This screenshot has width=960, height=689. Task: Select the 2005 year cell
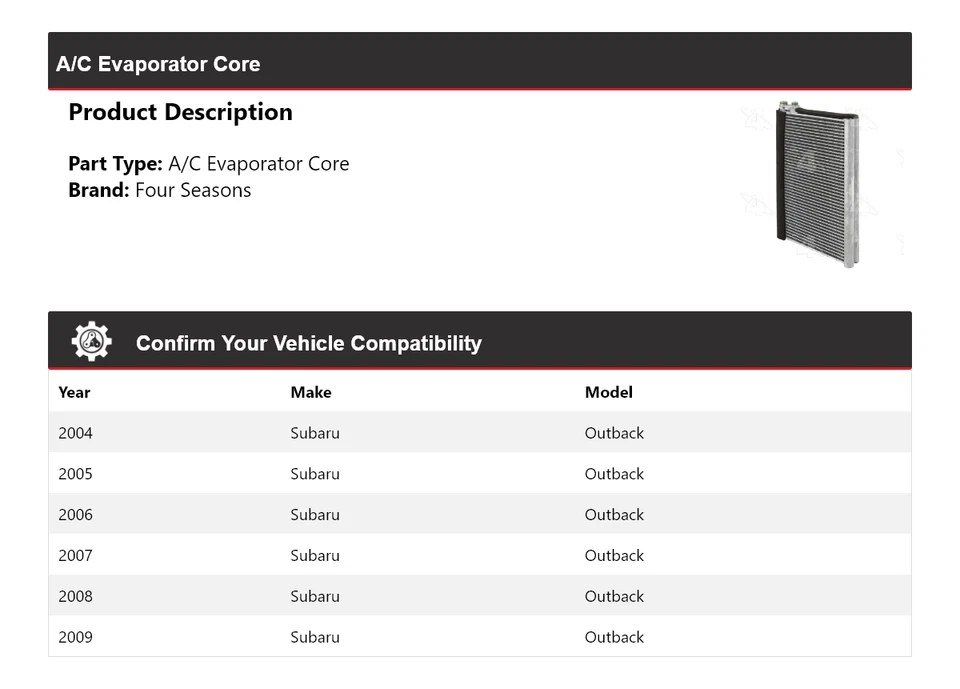tap(75, 474)
